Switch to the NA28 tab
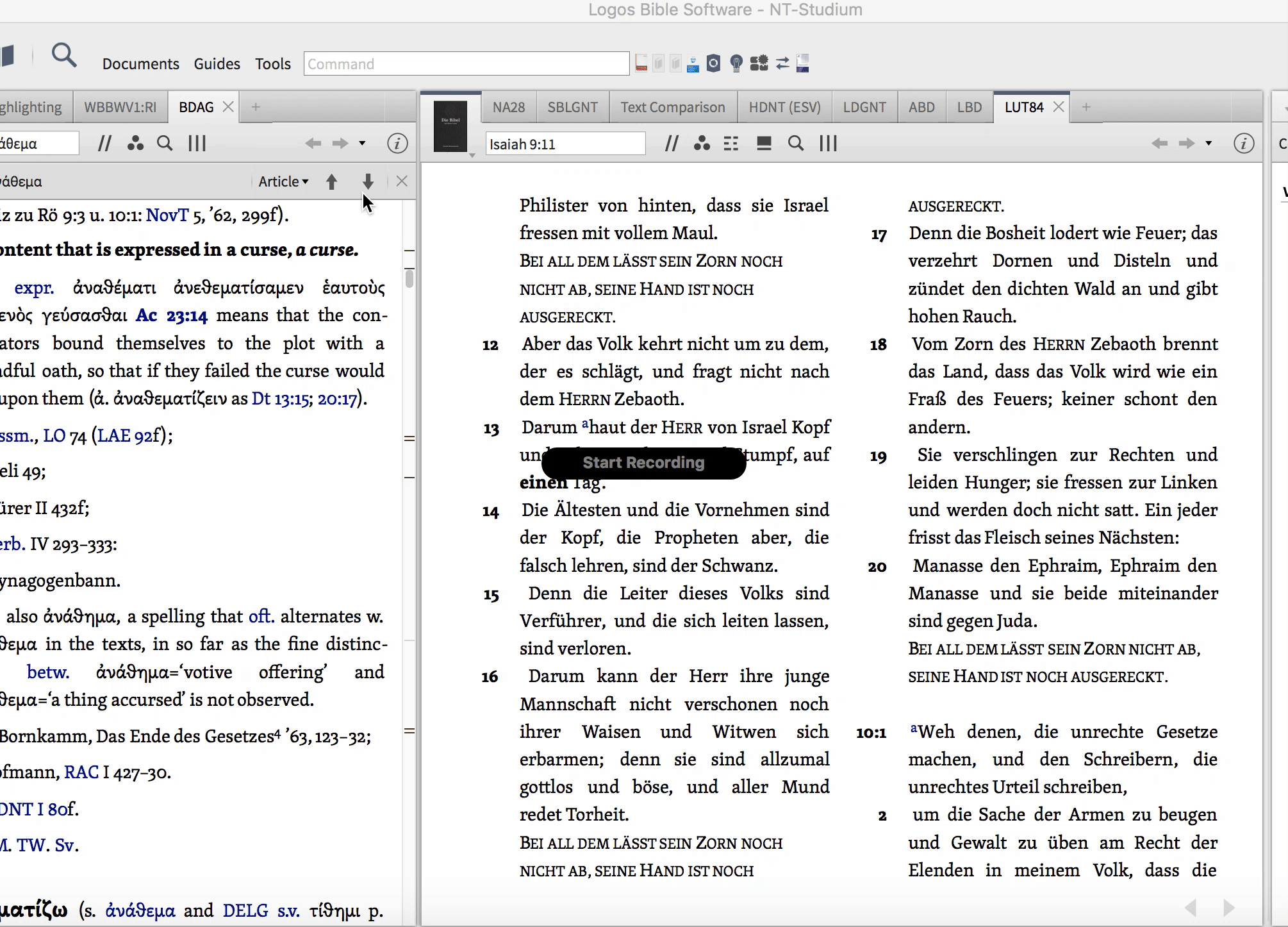 tap(509, 107)
